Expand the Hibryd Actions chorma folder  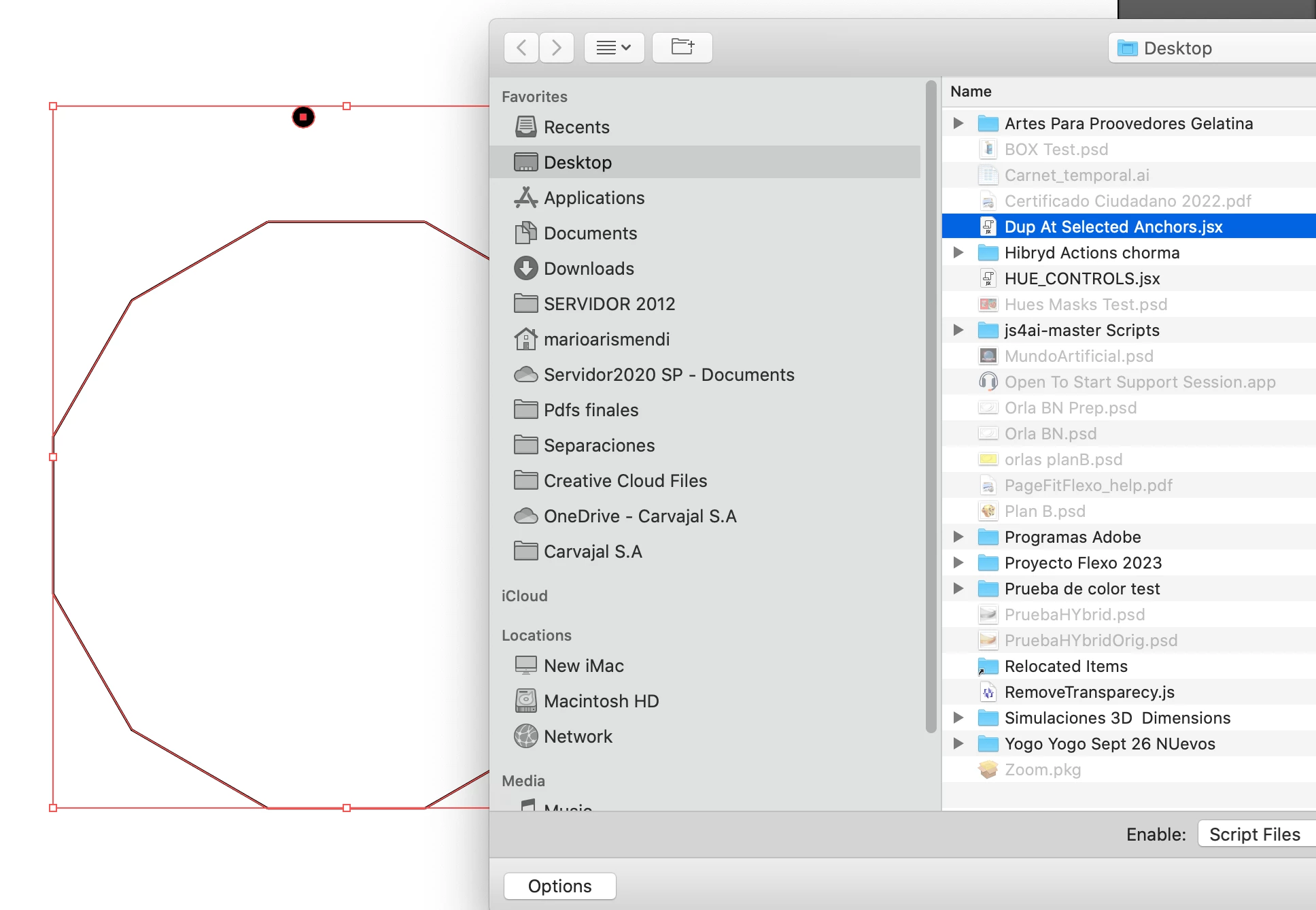tap(958, 253)
